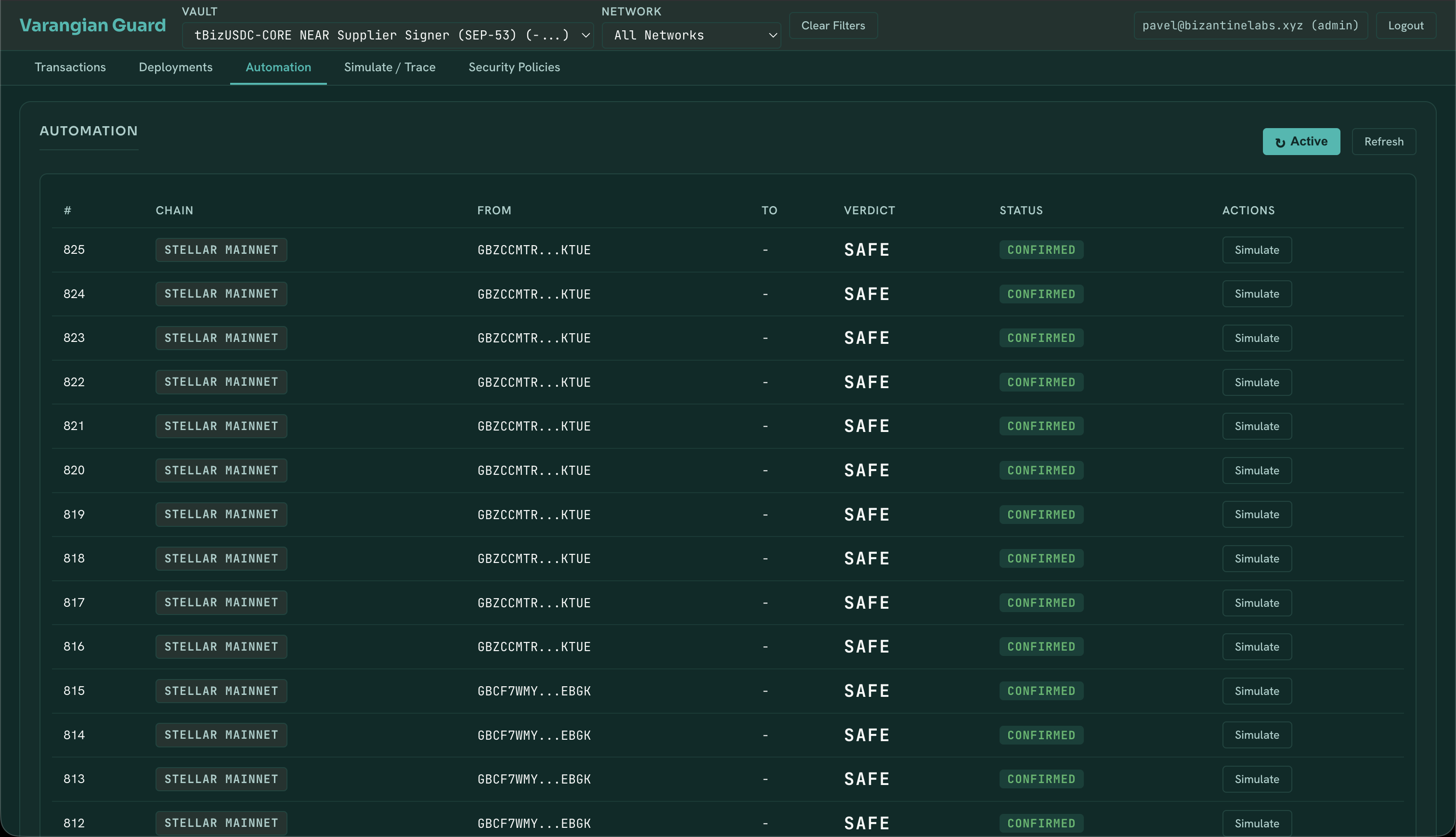Switch to the Deployments tab
The width and height of the screenshot is (1456, 837).
176,67
